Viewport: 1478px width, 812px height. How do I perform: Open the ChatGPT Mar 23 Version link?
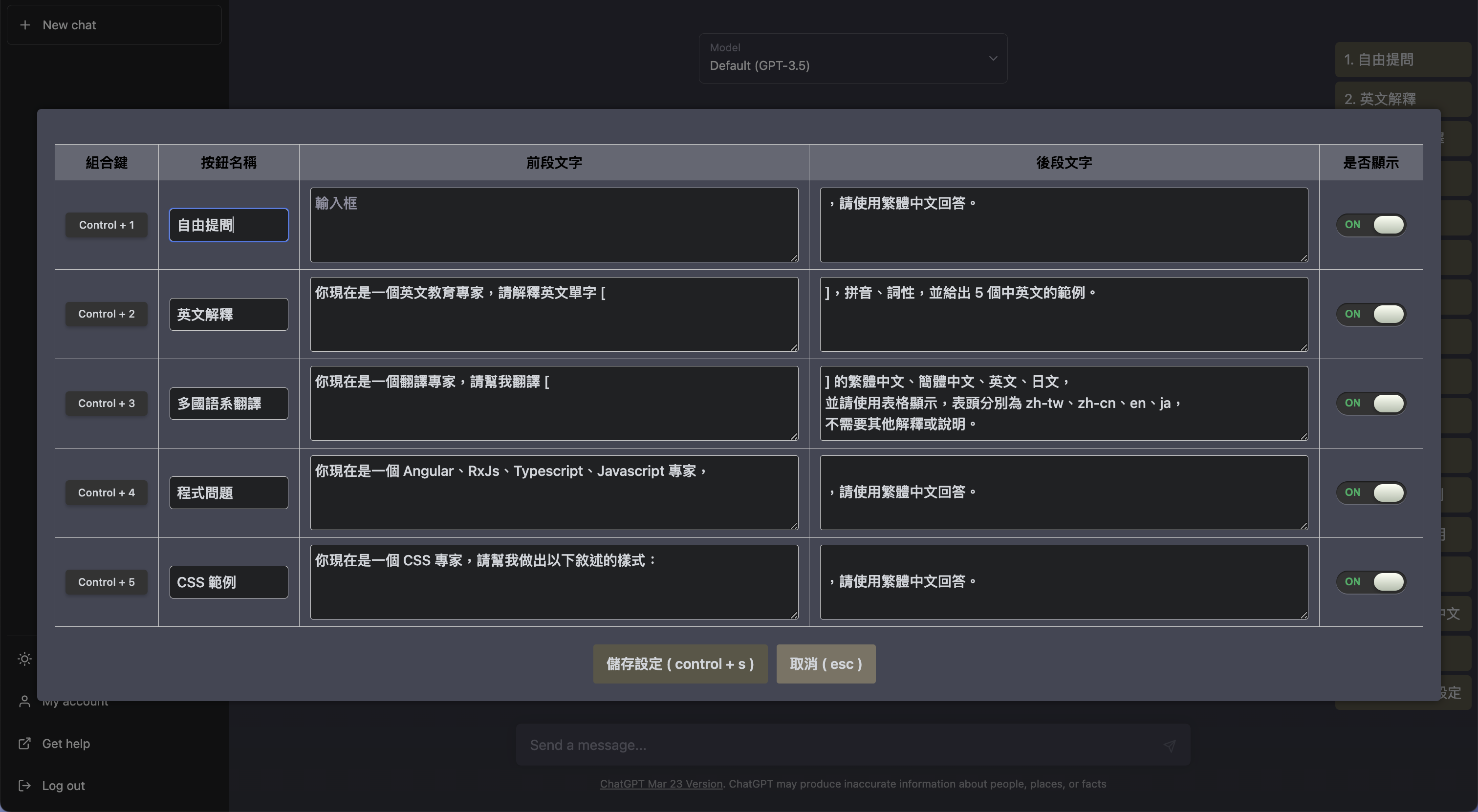click(x=661, y=784)
